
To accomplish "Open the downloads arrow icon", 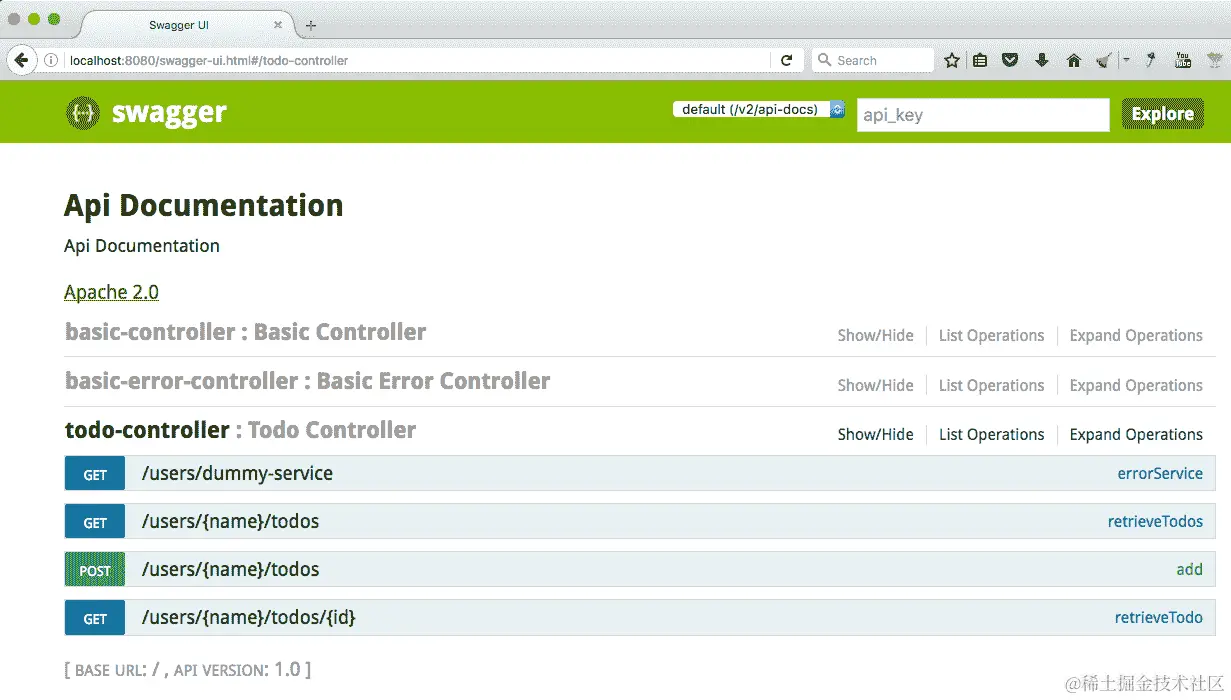I will coord(1042,61).
